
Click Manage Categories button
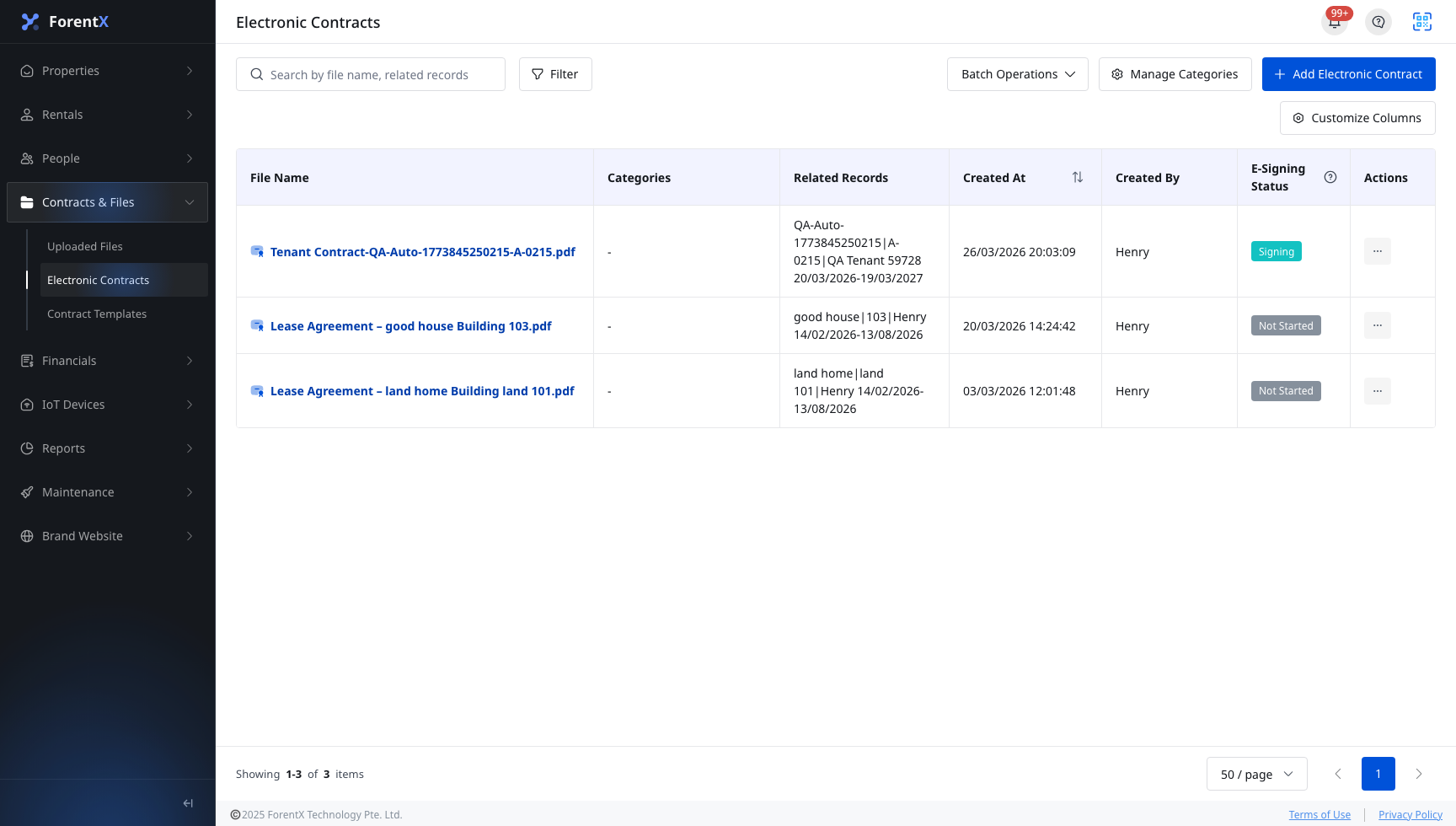(1175, 74)
